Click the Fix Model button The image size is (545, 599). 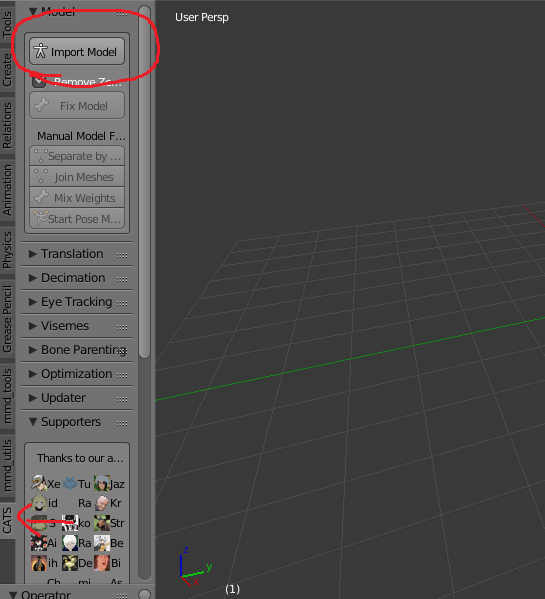77,105
